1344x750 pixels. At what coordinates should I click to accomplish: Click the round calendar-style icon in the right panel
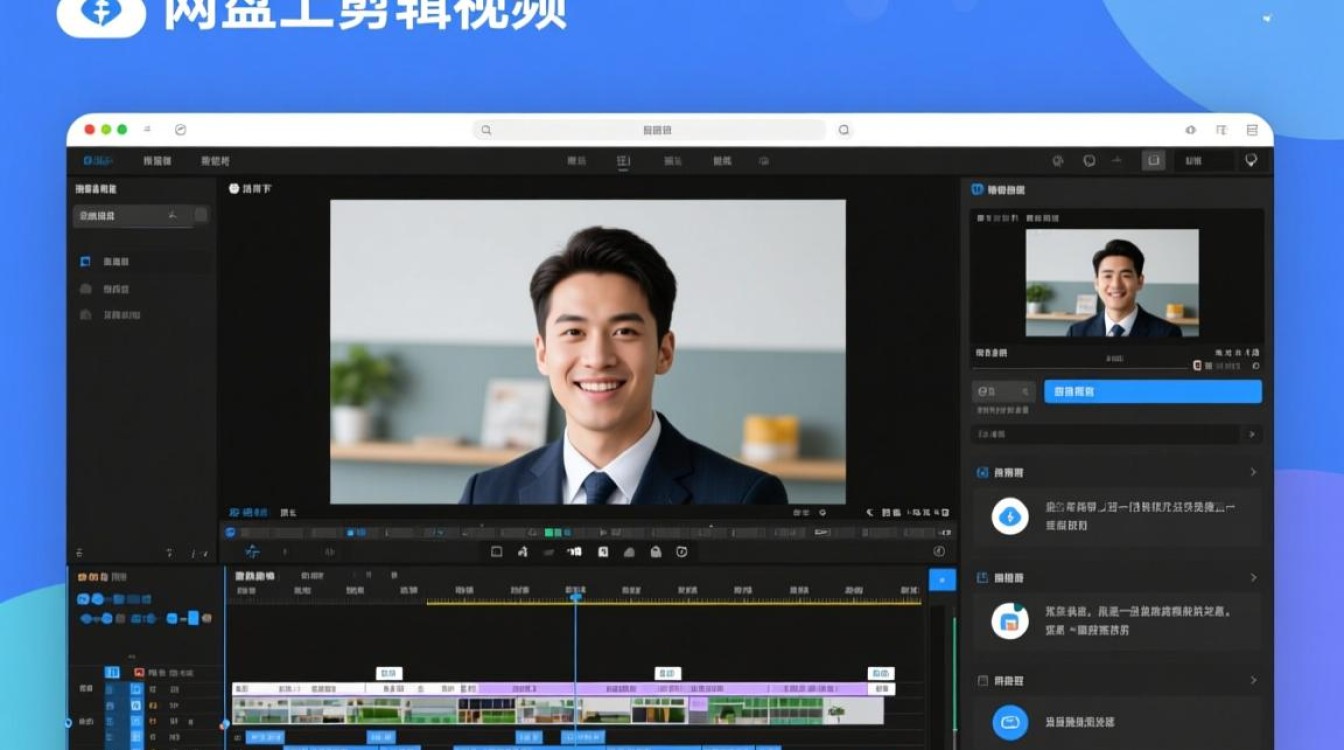pyautogui.click(x=1010, y=621)
